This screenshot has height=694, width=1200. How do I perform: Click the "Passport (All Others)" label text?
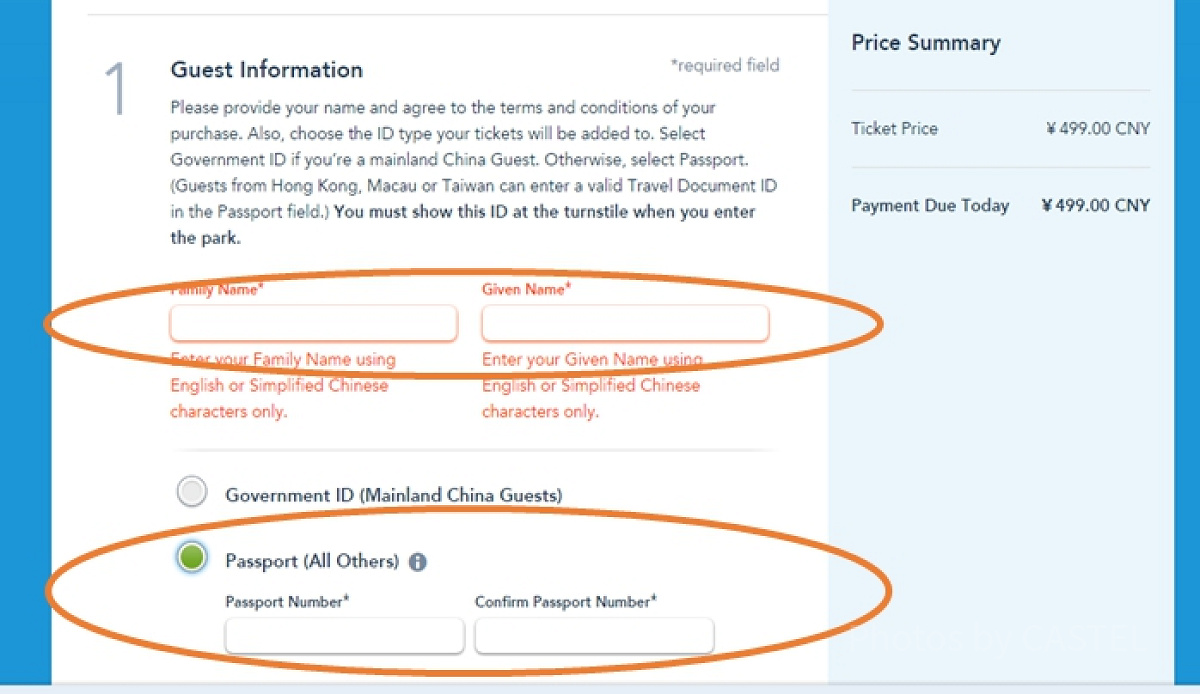[312, 561]
